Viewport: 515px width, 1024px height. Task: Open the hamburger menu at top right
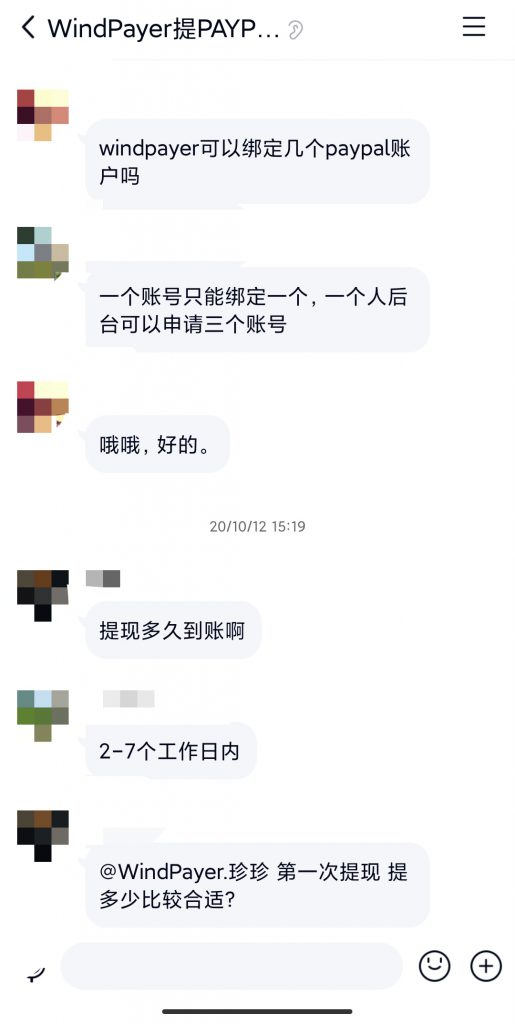pos(474,26)
